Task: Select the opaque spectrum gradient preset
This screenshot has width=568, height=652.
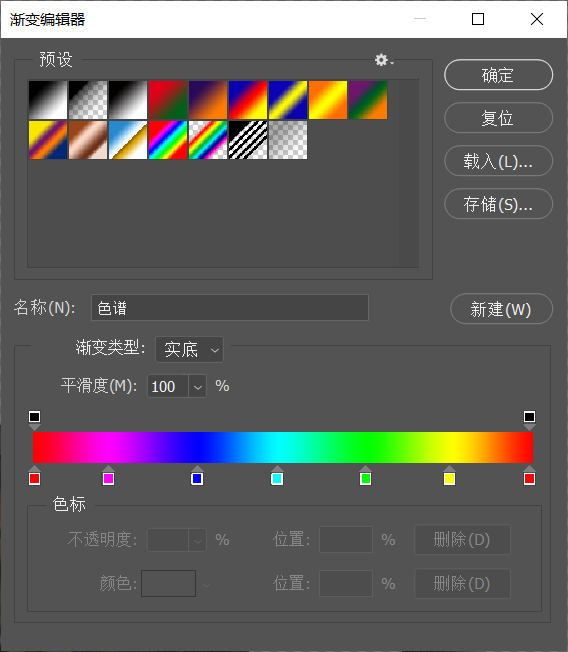Action: 168,140
